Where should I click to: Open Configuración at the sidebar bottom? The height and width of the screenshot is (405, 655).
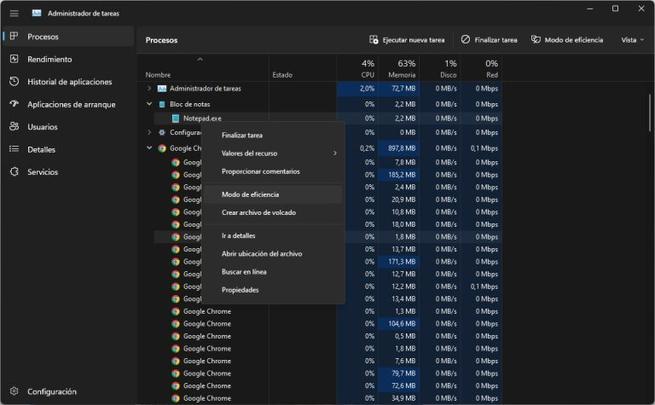point(68,392)
